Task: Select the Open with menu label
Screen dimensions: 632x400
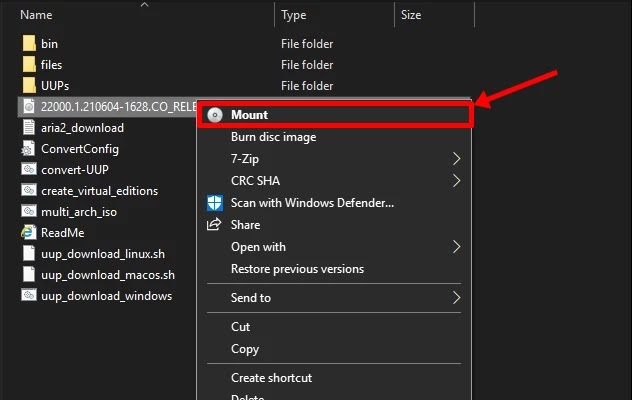Action: [258, 247]
